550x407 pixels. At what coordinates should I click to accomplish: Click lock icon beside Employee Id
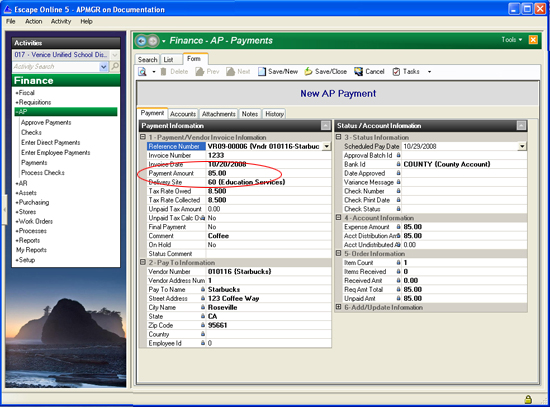203,343
